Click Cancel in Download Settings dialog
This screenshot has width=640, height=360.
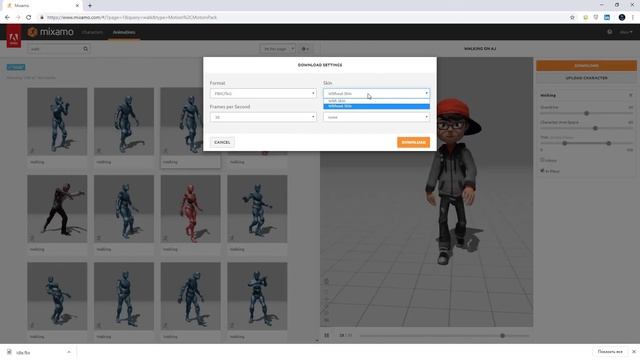(222, 142)
